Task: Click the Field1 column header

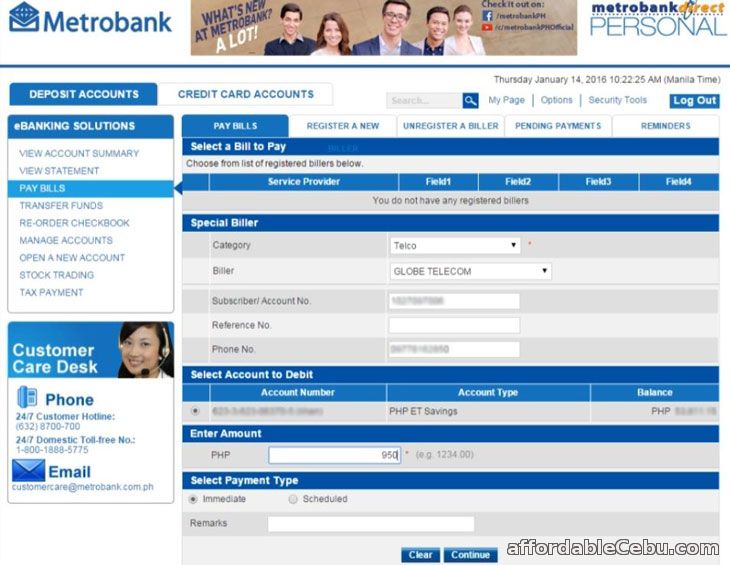Action: [438, 182]
